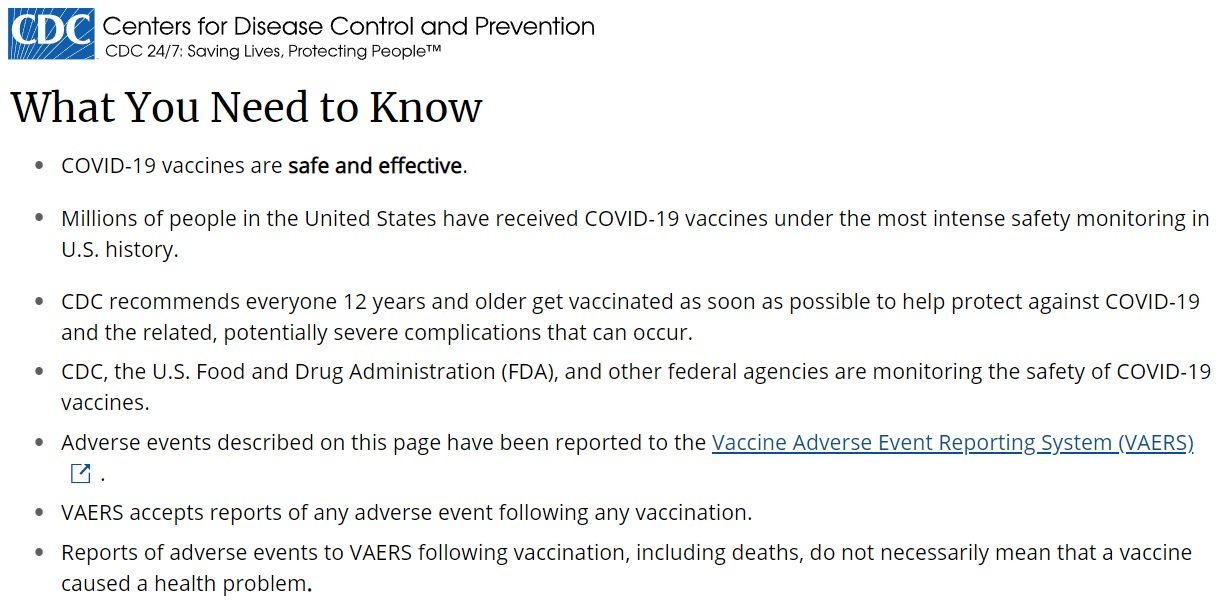This screenshot has height=610, width=1227.
Task: Click the 'CDC 24/7: Saving Lives' tagline
Action: coord(273,50)
